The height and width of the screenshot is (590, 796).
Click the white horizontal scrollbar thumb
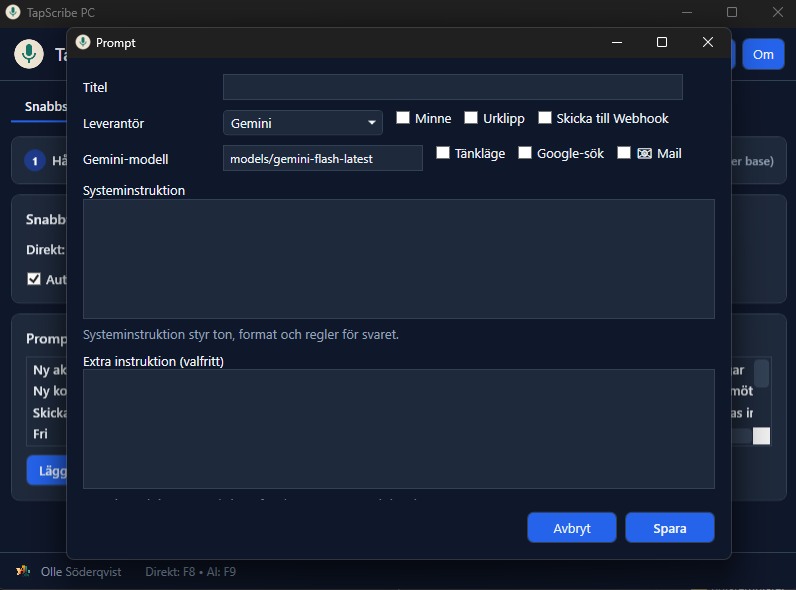coord(761,436)
